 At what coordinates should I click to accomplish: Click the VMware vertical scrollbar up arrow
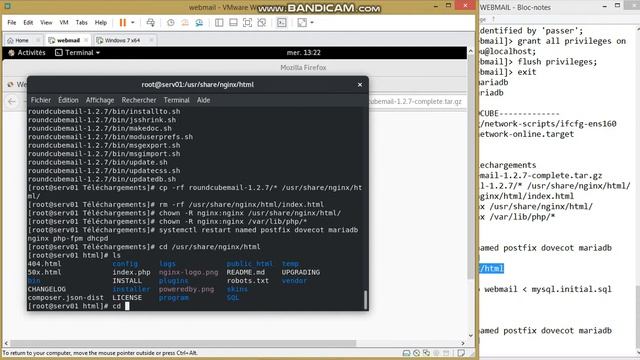[x=471, y=51]
